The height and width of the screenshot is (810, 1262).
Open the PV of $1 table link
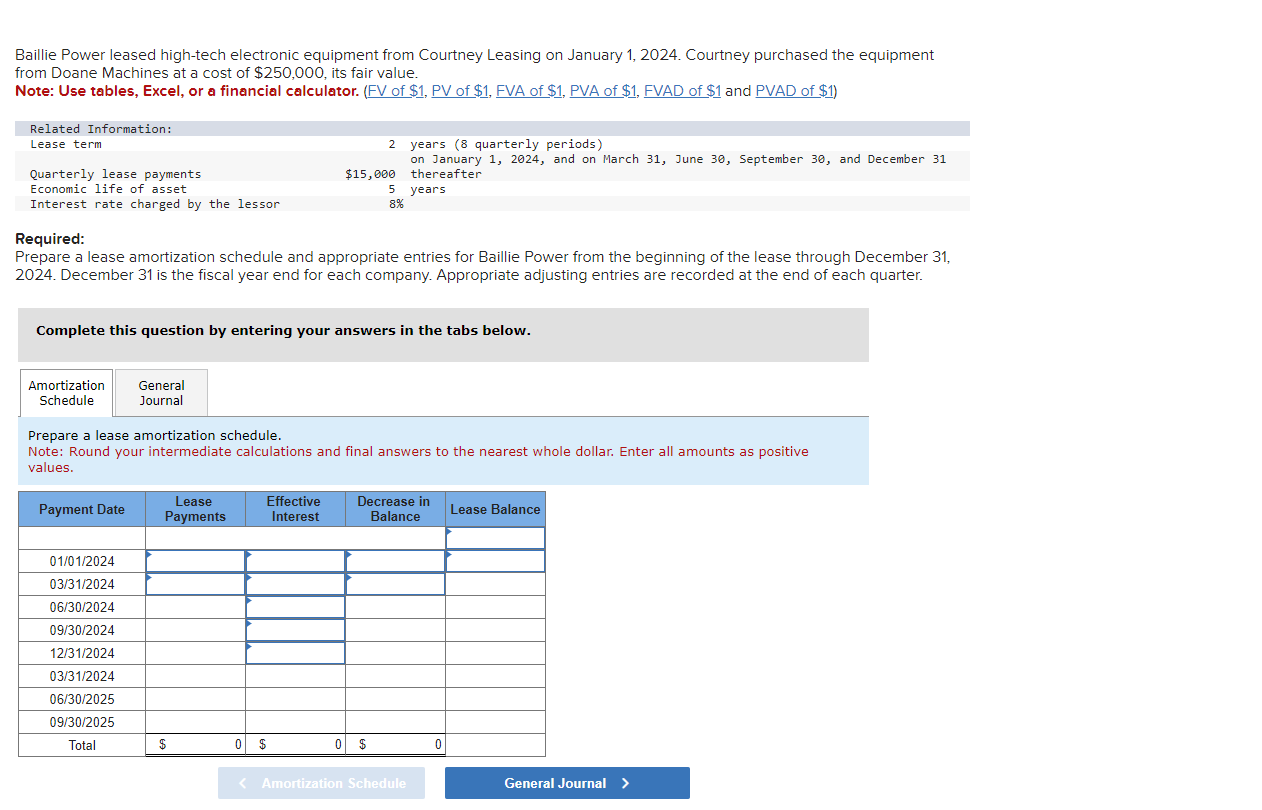(460, 90)
